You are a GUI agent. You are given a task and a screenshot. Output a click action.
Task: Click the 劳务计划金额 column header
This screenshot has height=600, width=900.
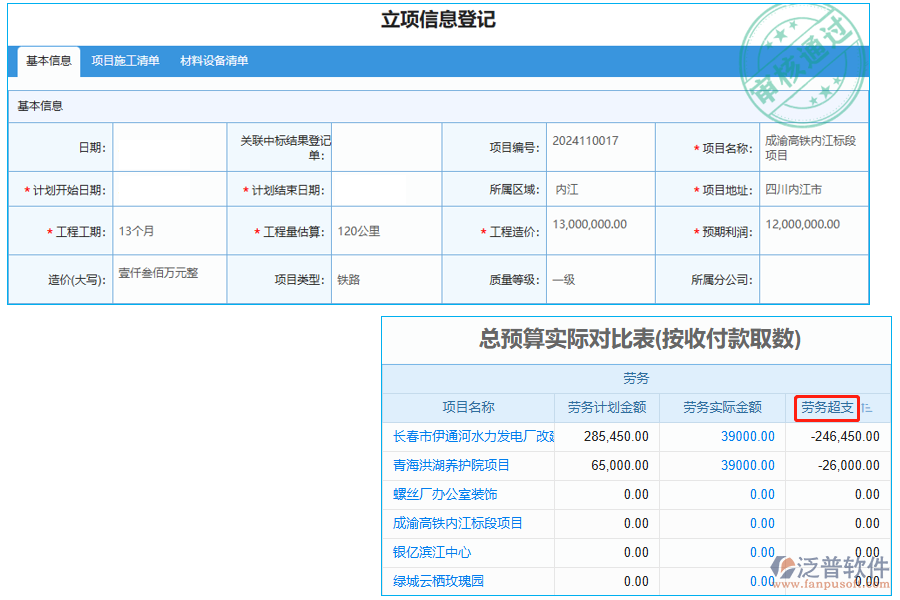point(607,407)
